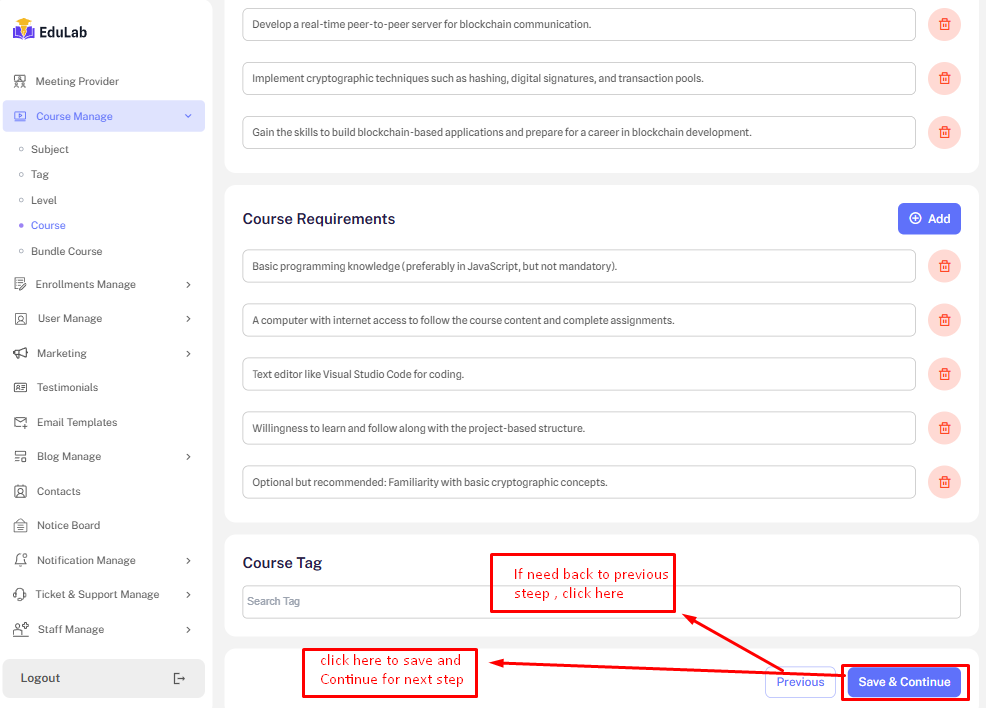Edit the computer with internet access field
986x708 pixels.
click(578, 320)
